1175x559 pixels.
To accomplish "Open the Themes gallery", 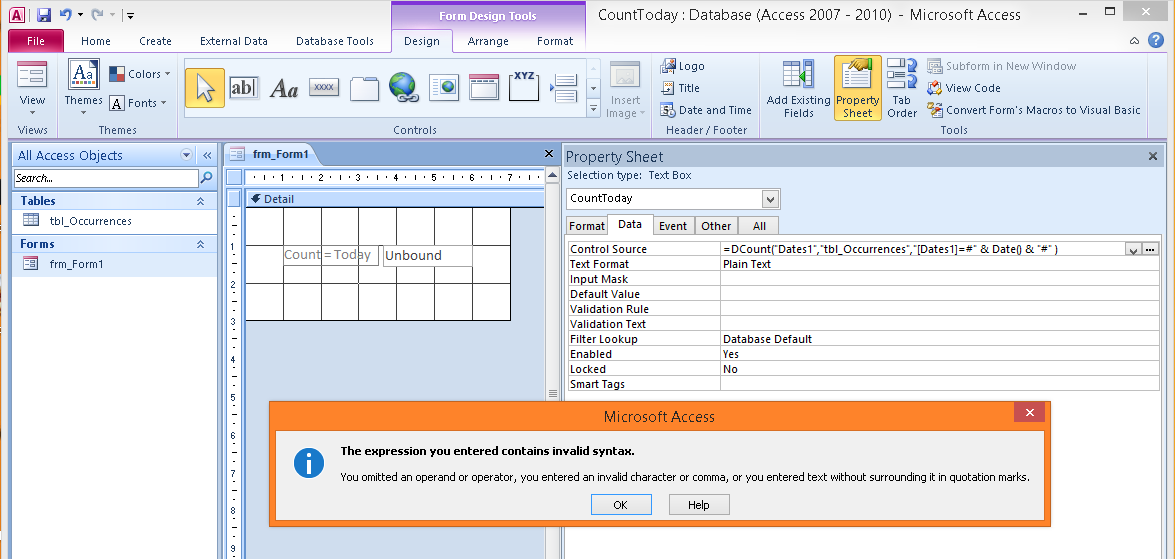I will 83,86.
